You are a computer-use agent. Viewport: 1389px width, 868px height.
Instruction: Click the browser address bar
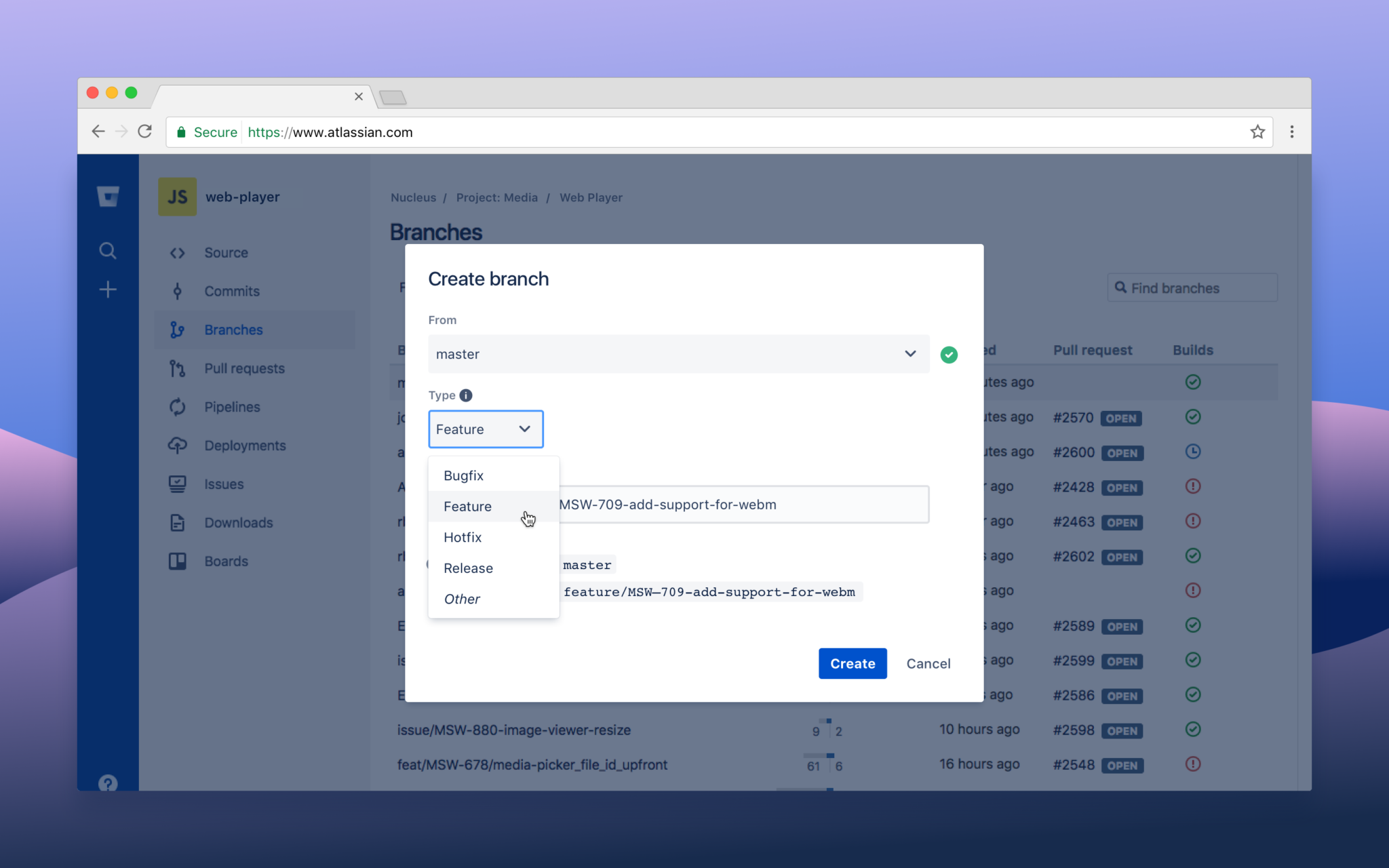(678, 132)
